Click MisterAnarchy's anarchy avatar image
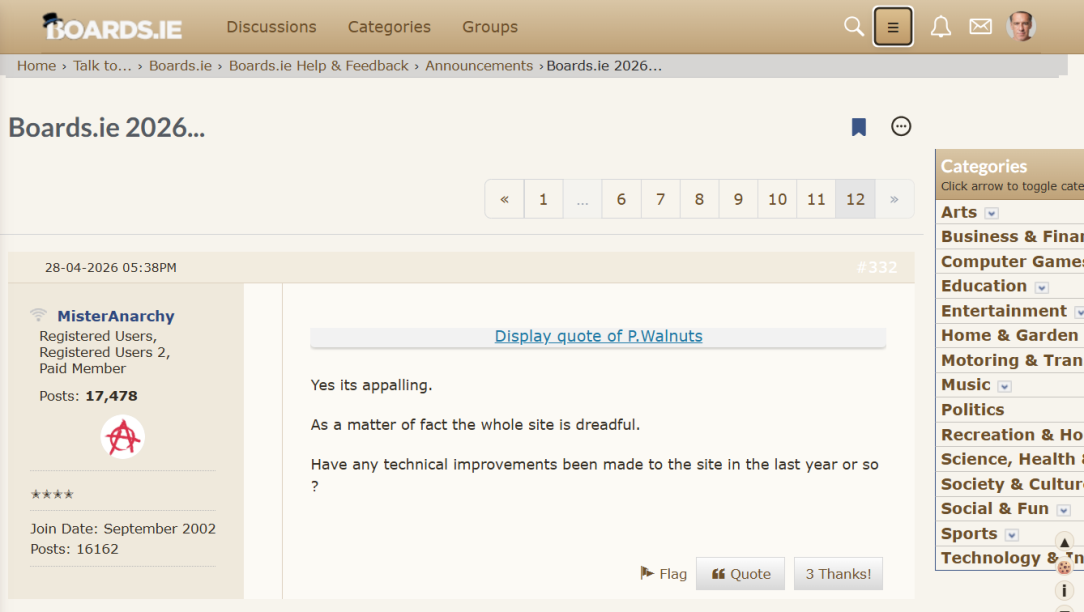The height and width of the screenshot is (612, 1084). [122, 437]
